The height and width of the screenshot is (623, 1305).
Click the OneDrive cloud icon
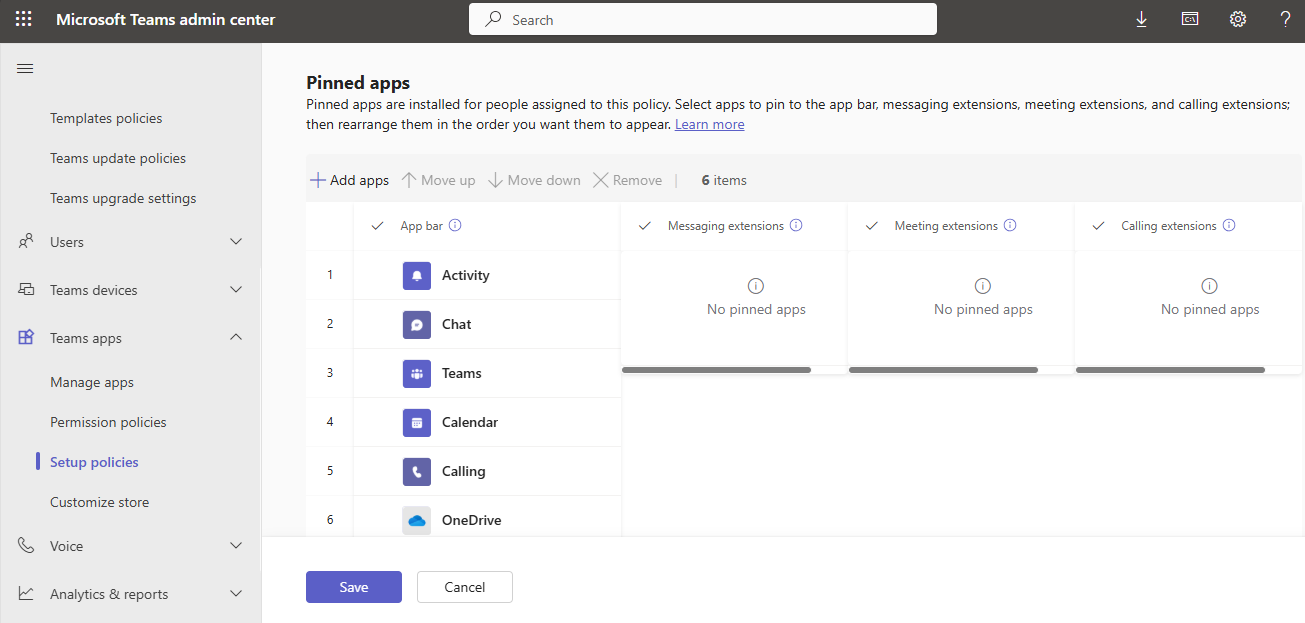pos(417,520)
